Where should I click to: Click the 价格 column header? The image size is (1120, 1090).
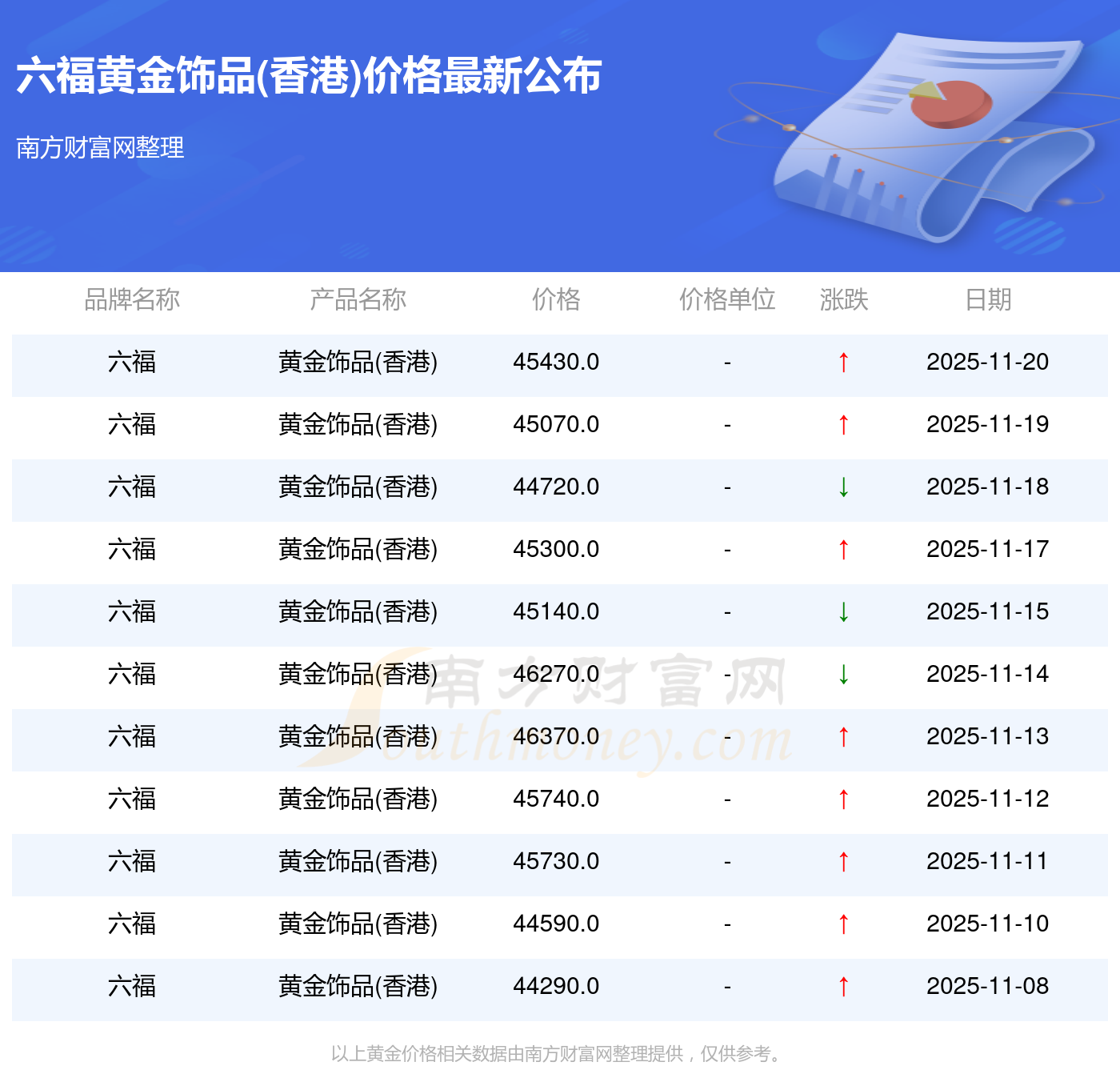556,299
